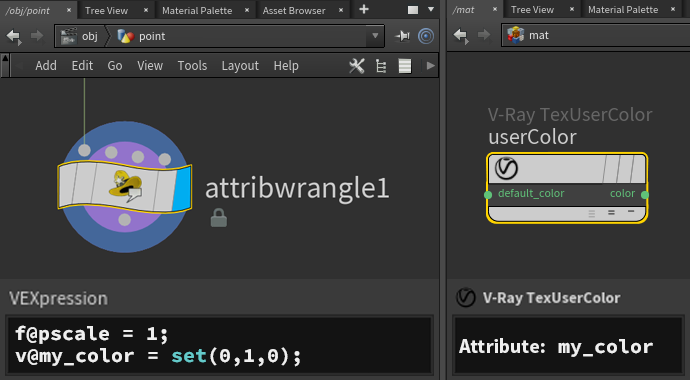
Task: Go back in the mat network editor
Action: pos(461,36)
